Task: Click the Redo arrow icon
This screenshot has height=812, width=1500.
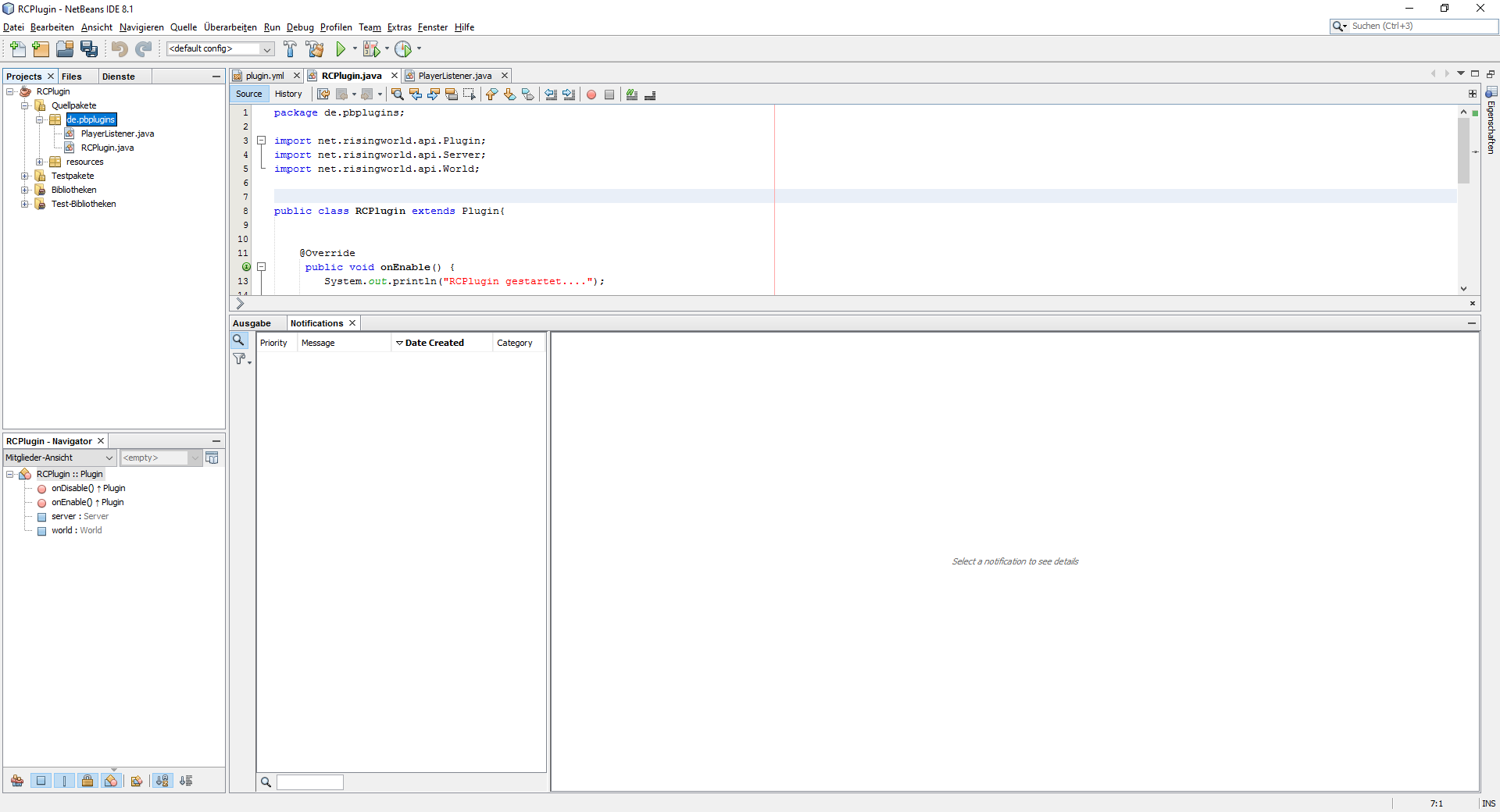Action: [x=143, y=49]
